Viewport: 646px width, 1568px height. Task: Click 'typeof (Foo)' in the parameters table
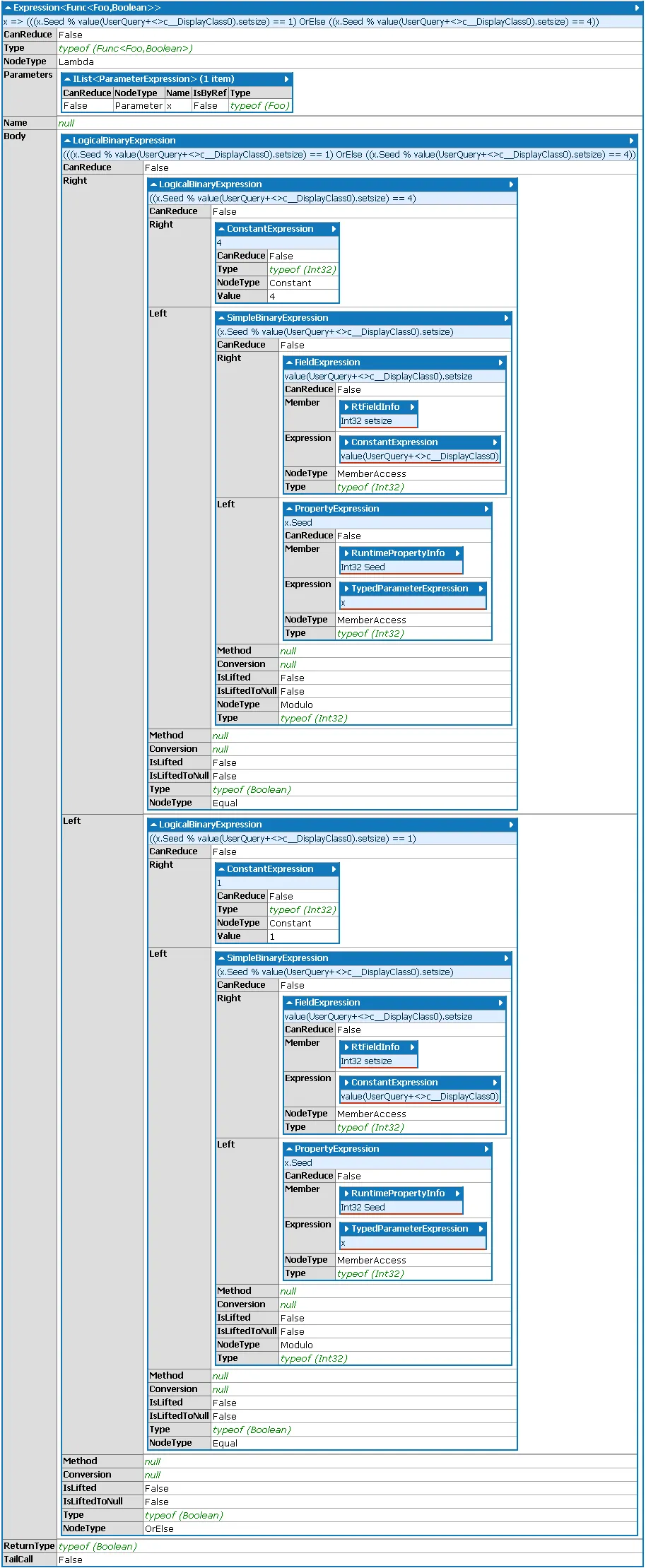[260, 106]
